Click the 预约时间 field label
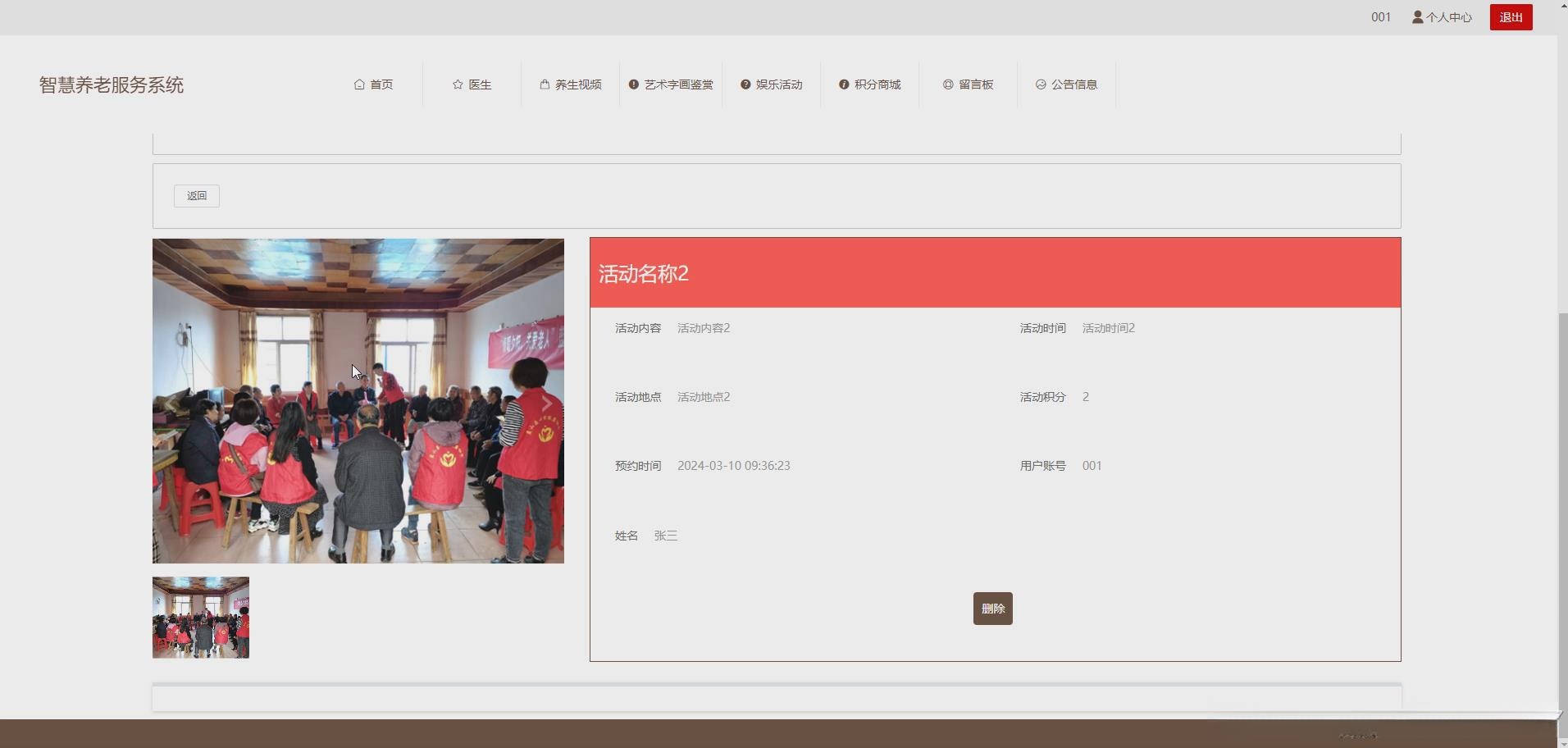The width and height of the screenshot is (1568, 748). 638,466
